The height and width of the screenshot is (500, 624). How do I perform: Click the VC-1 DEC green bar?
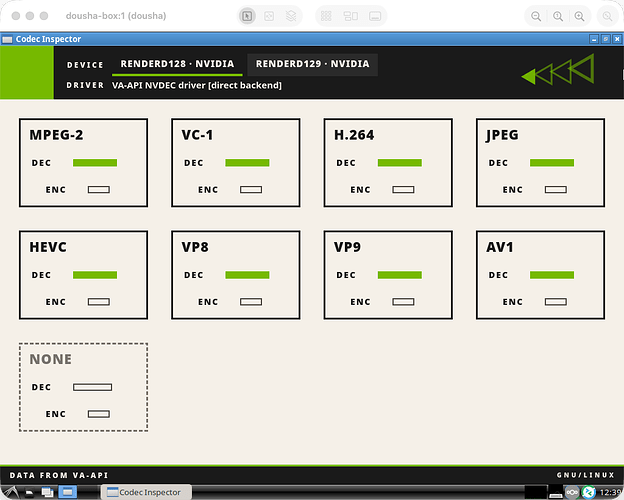point(247,163)
